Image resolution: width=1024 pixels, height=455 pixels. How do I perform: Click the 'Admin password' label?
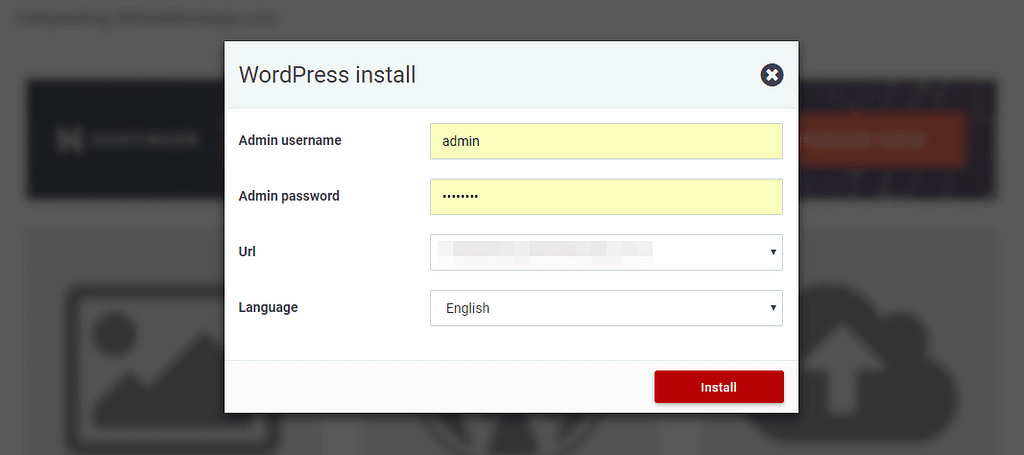(289, 196)
